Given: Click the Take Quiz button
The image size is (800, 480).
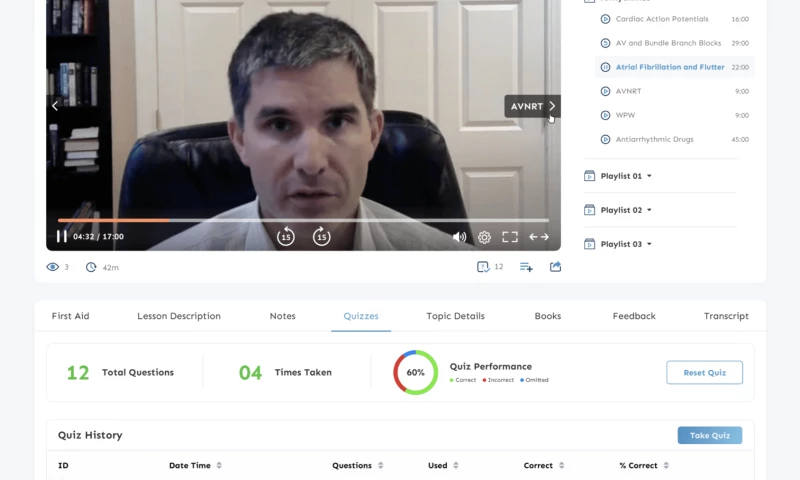Looking at the screenshot, I should coord(710,435).
